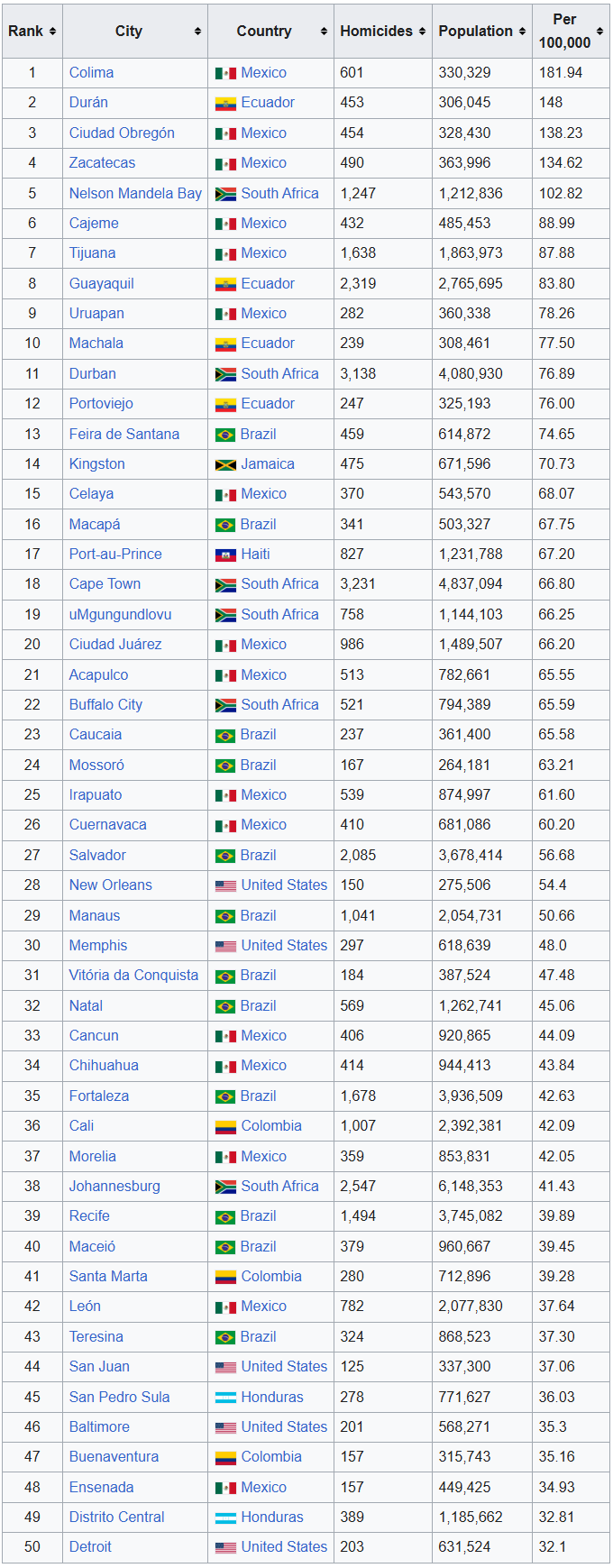
Task: Open South Africa link in Durban row
Action: 279,374
